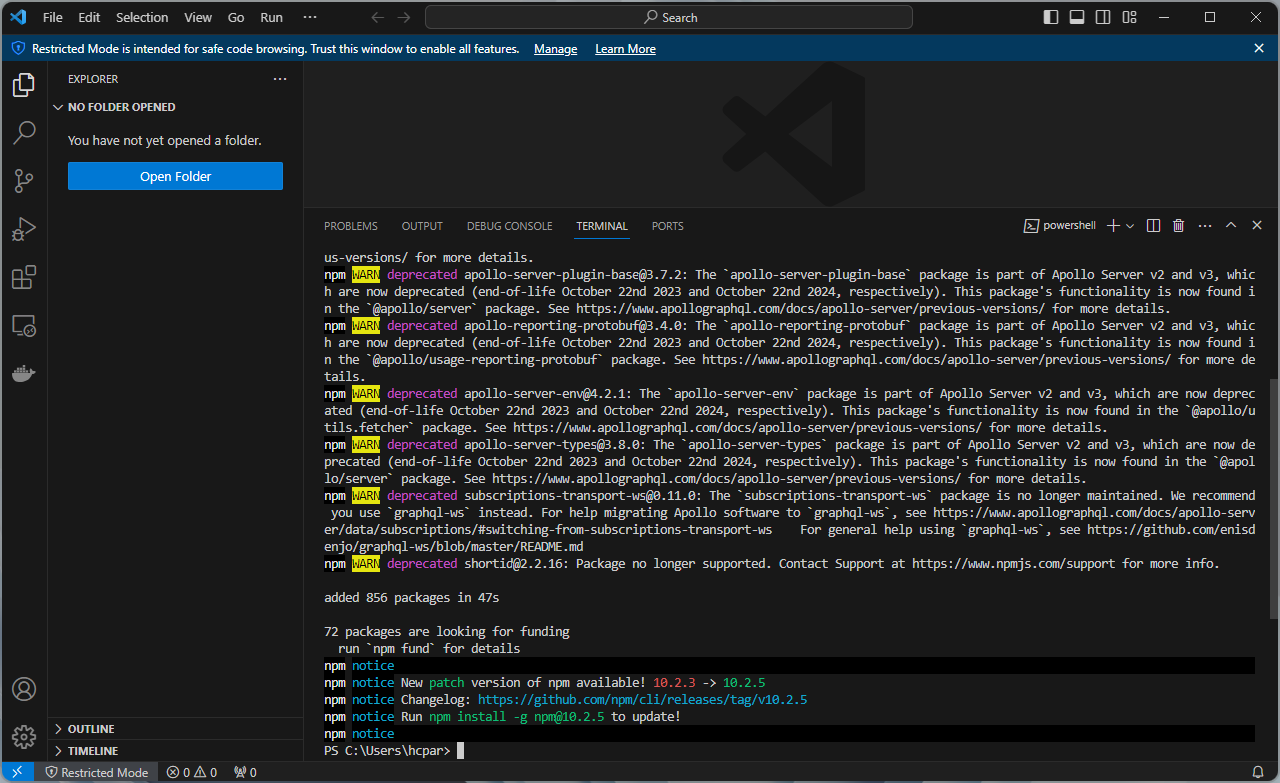1280x783 pixels.
Task: Click the Manage link in banner
Action: [x=555, y=49]
